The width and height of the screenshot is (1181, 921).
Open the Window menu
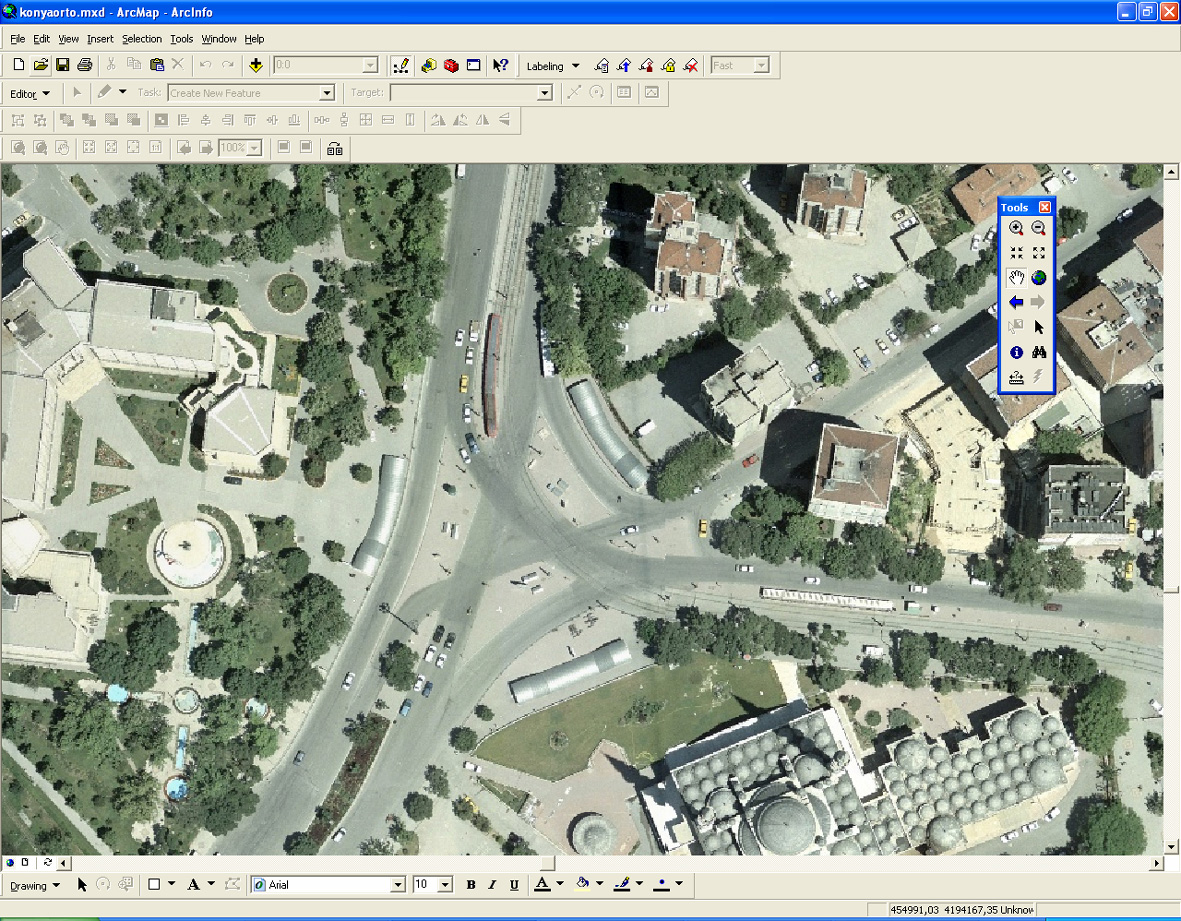[218, 39]
